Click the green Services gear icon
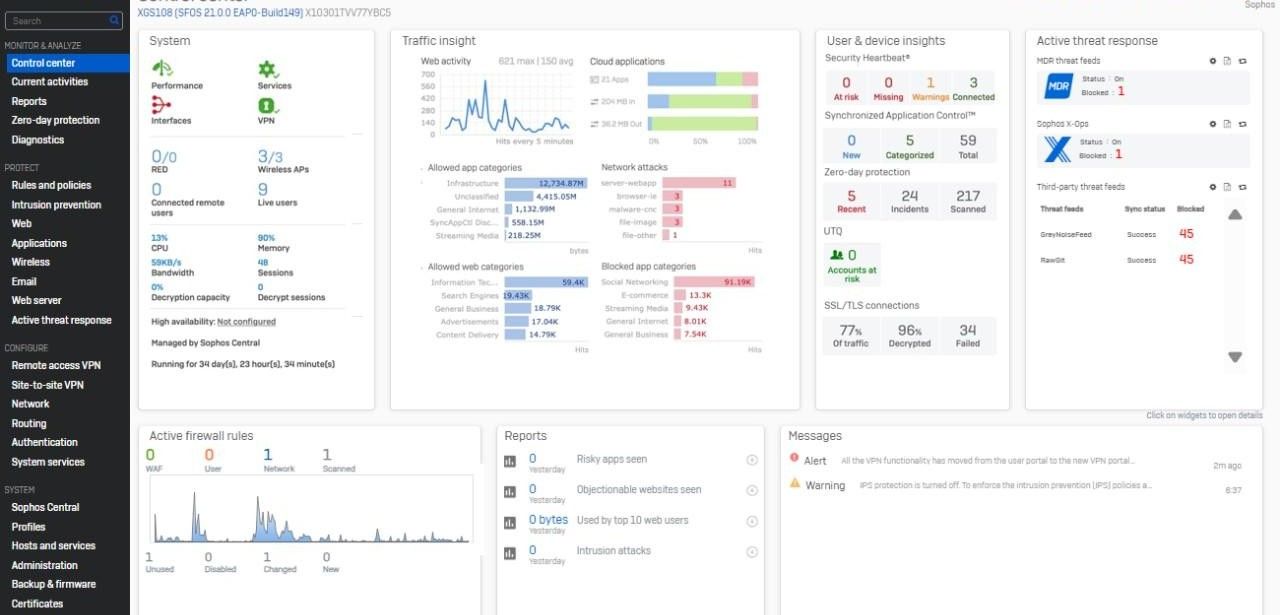This screenshot has width=1280, height=615. click(267, 69)
